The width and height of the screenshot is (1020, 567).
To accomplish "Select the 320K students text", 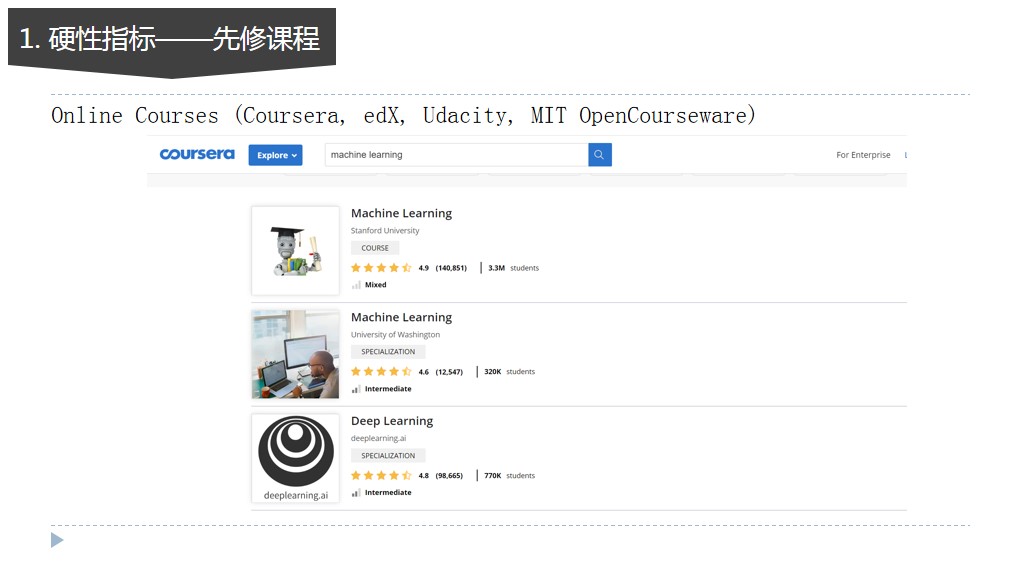I will pos(509,372).
